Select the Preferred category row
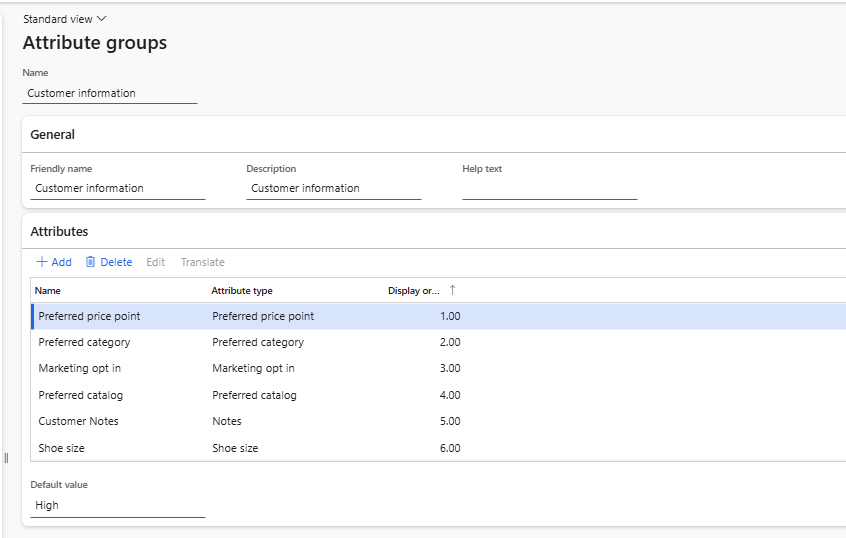Screen dimensions: 846x538 pos(85,342)
